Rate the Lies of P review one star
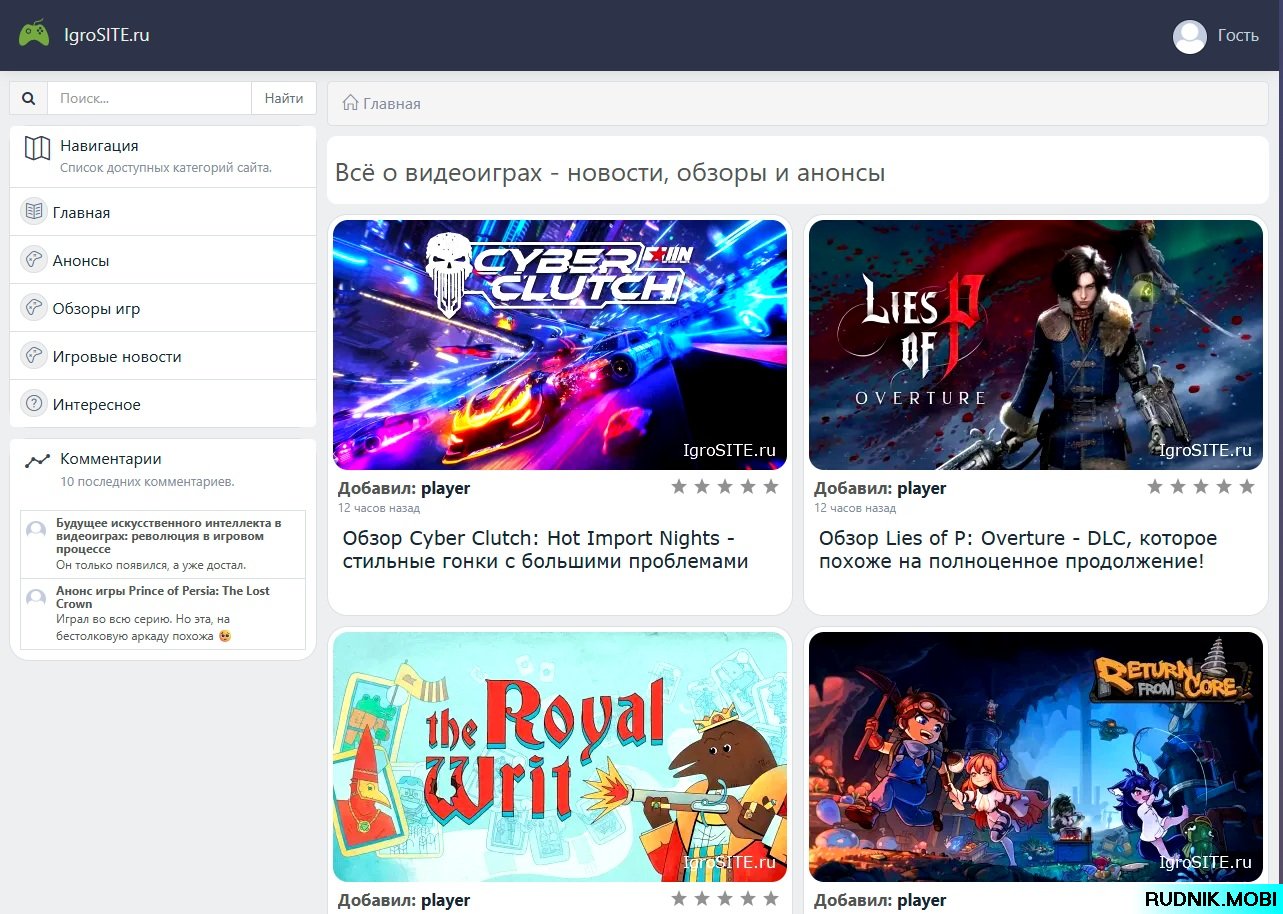 click(1155, 487)
